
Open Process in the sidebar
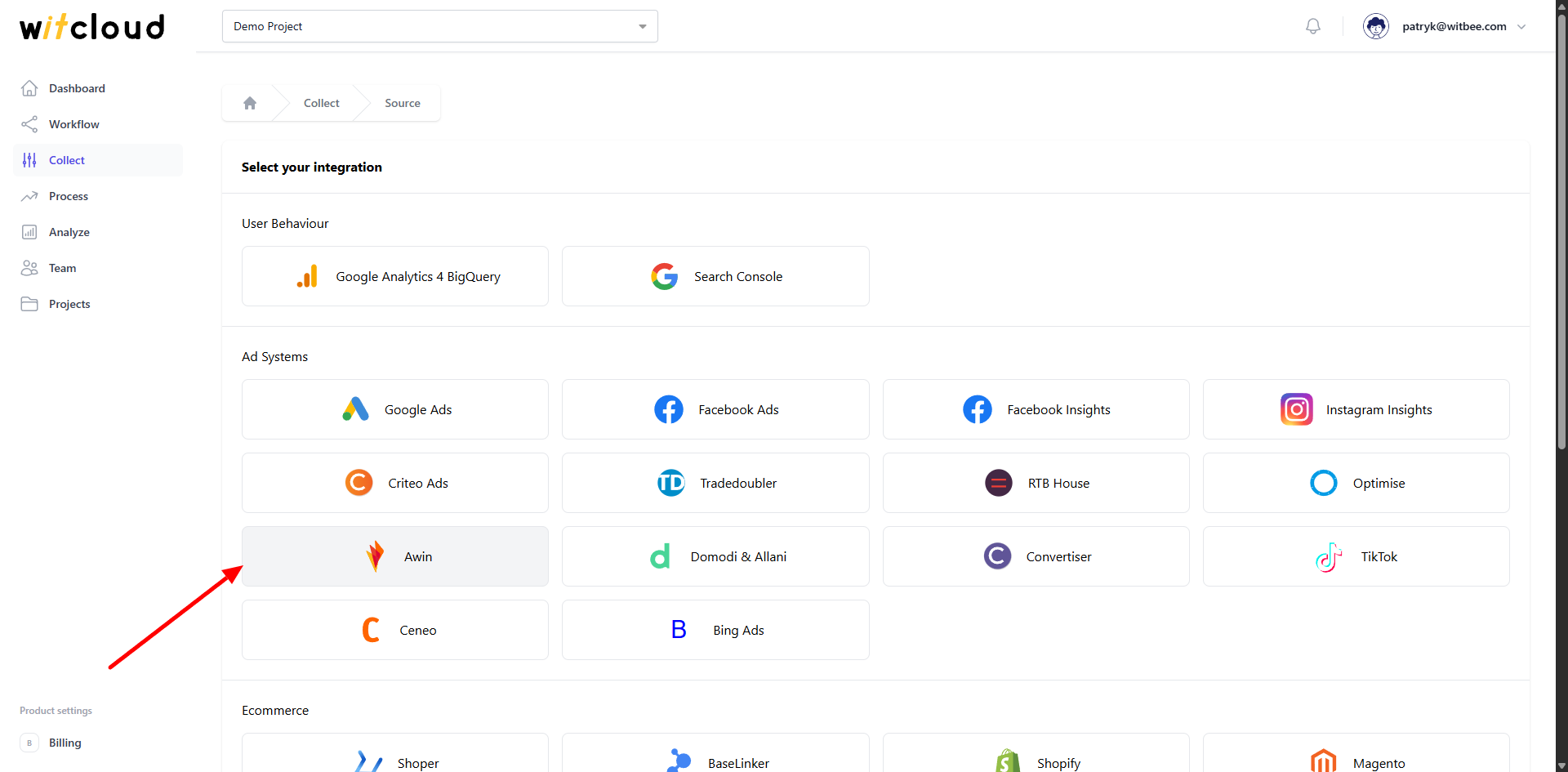coord(98,196)
